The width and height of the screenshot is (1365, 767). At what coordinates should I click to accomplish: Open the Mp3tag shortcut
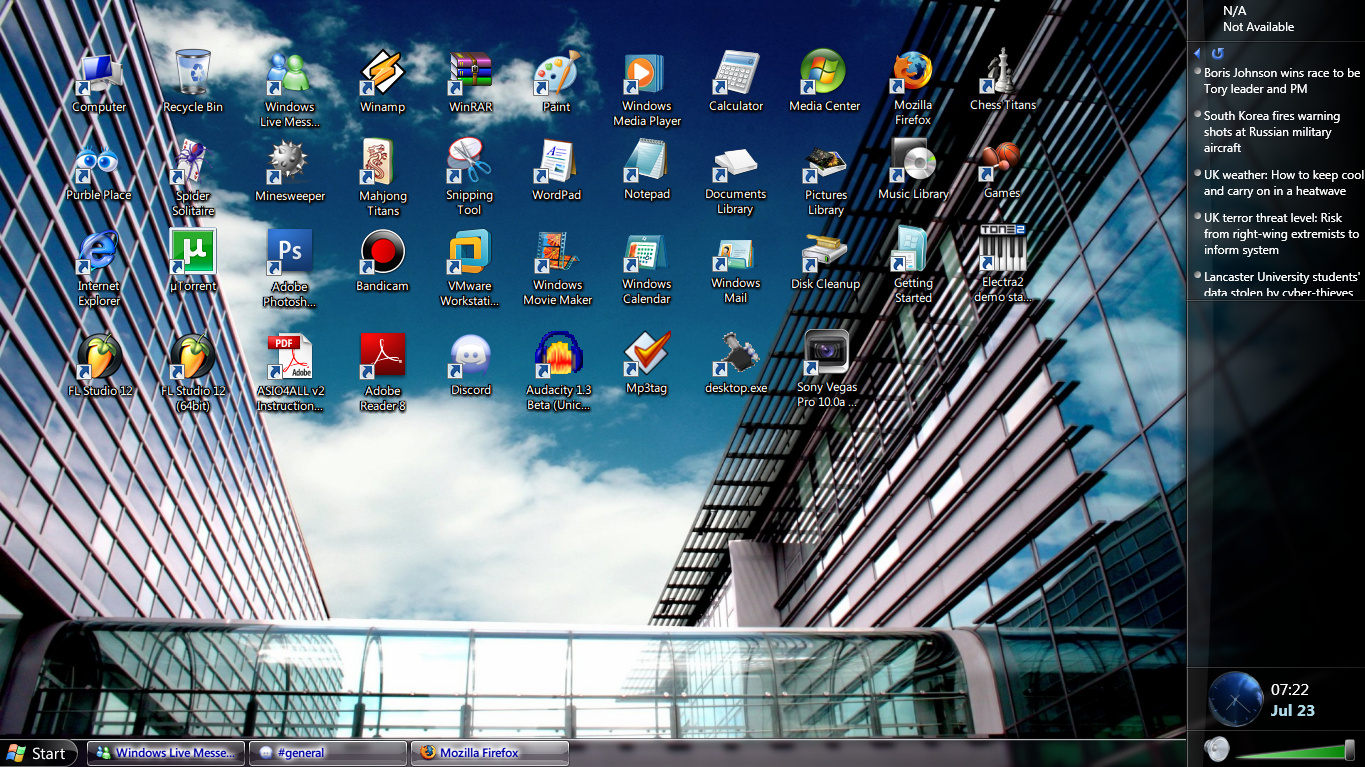(647, 363)
